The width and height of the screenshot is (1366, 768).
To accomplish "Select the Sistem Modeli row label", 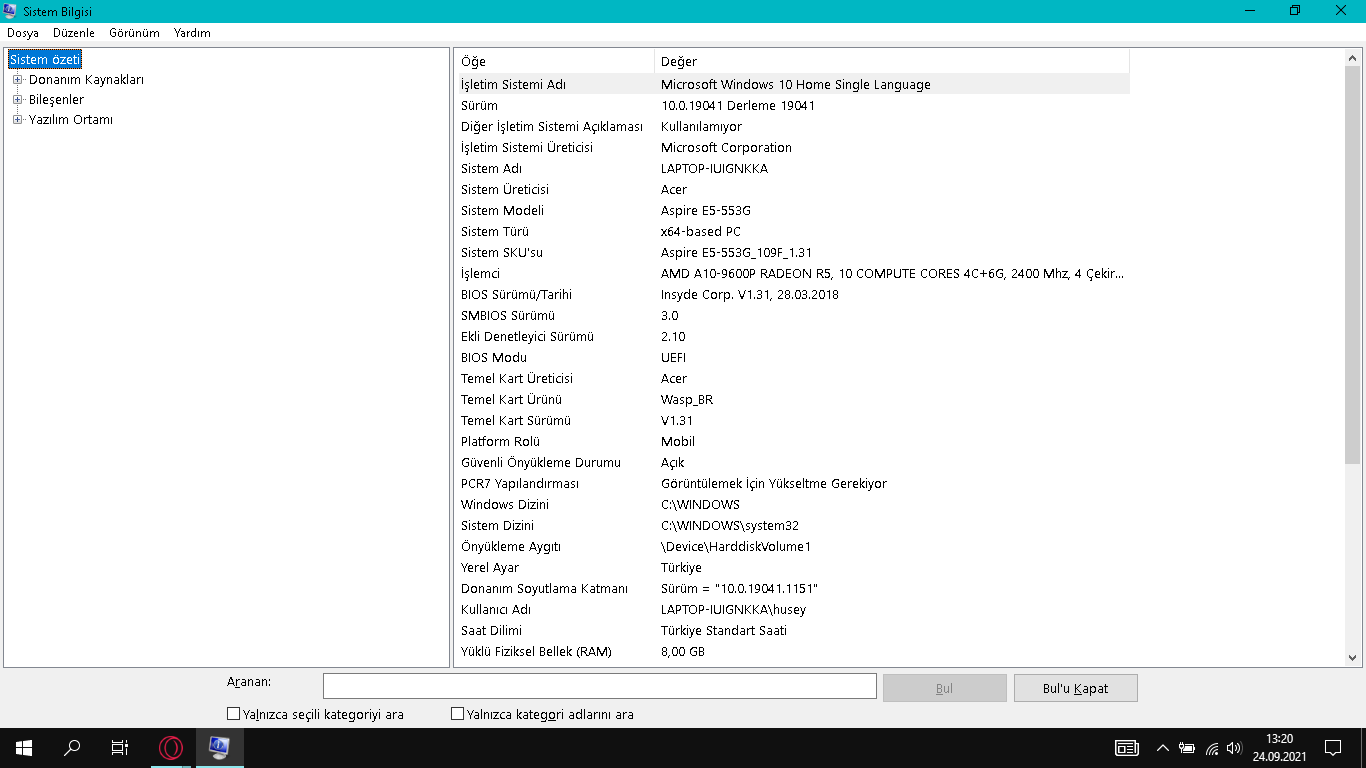I will point(502,211).
